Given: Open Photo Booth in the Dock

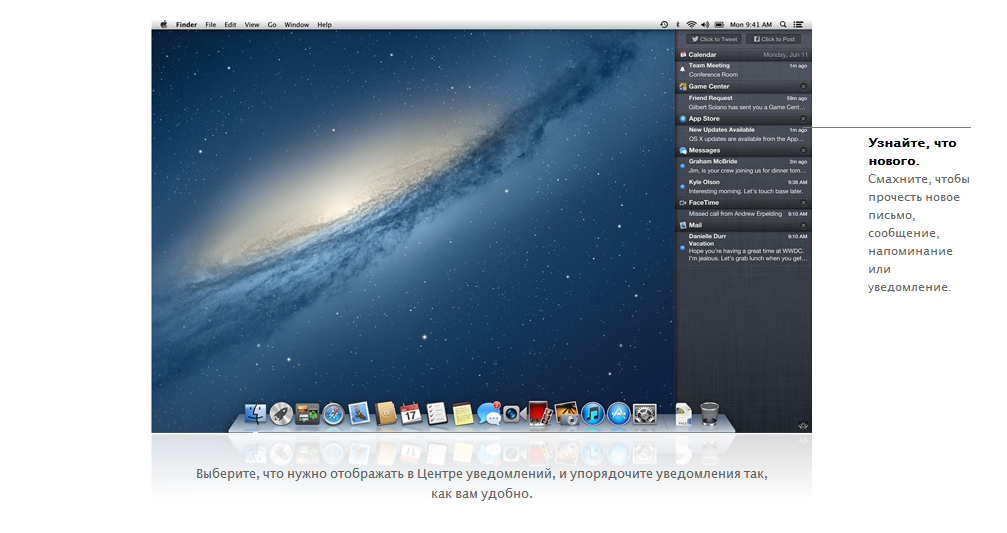Looking at the screenshot, I should coord(539,414).
